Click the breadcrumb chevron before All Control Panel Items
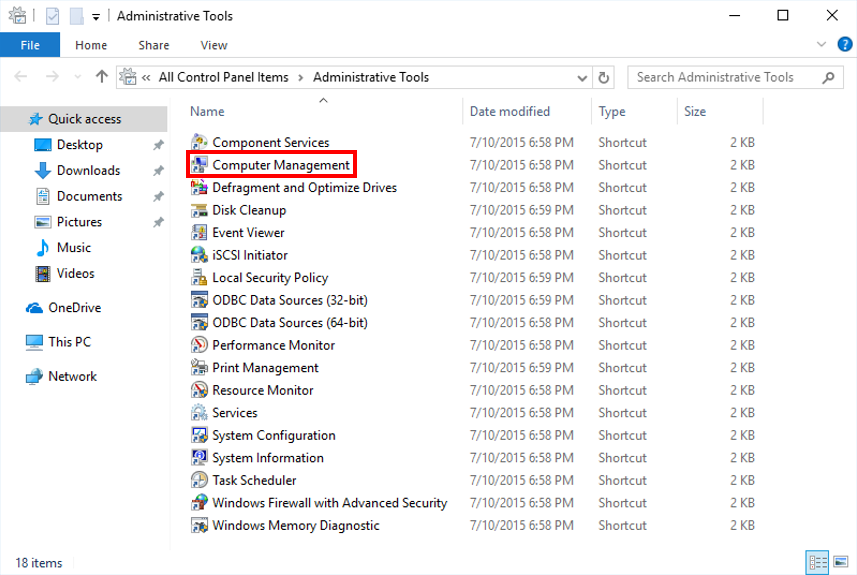This screenshot has width=857, height=575. click(146, 78)
